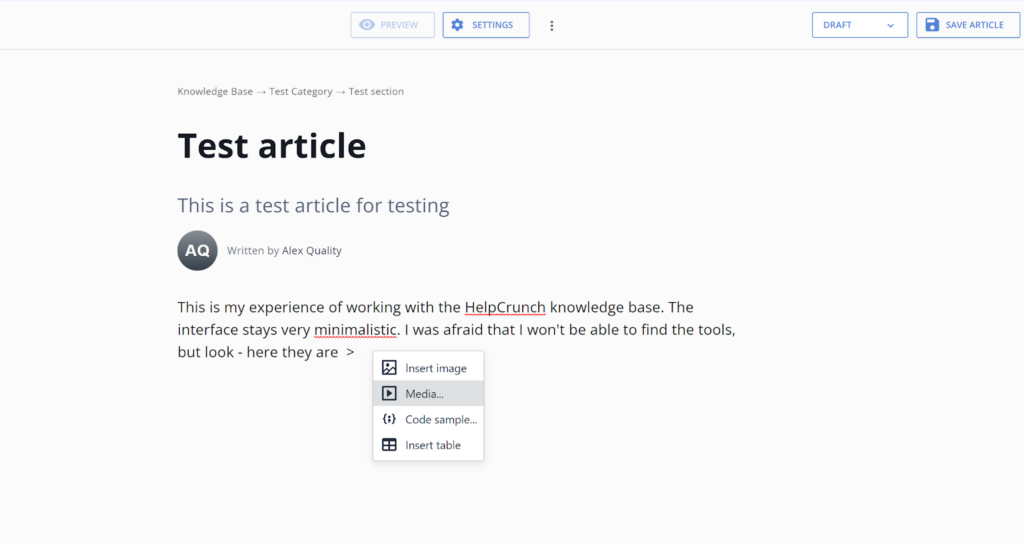This screenshot has width=1024, height=544.
Task: Click the '>' character after 'here they are'
Action: (x=350, y=353)
